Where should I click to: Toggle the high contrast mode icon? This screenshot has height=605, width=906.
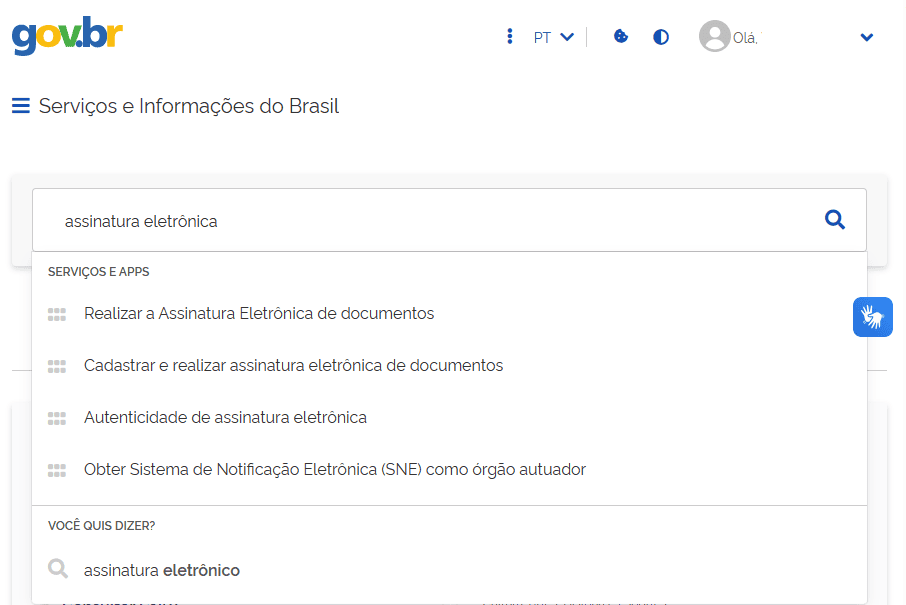click(x=661, y=36)
